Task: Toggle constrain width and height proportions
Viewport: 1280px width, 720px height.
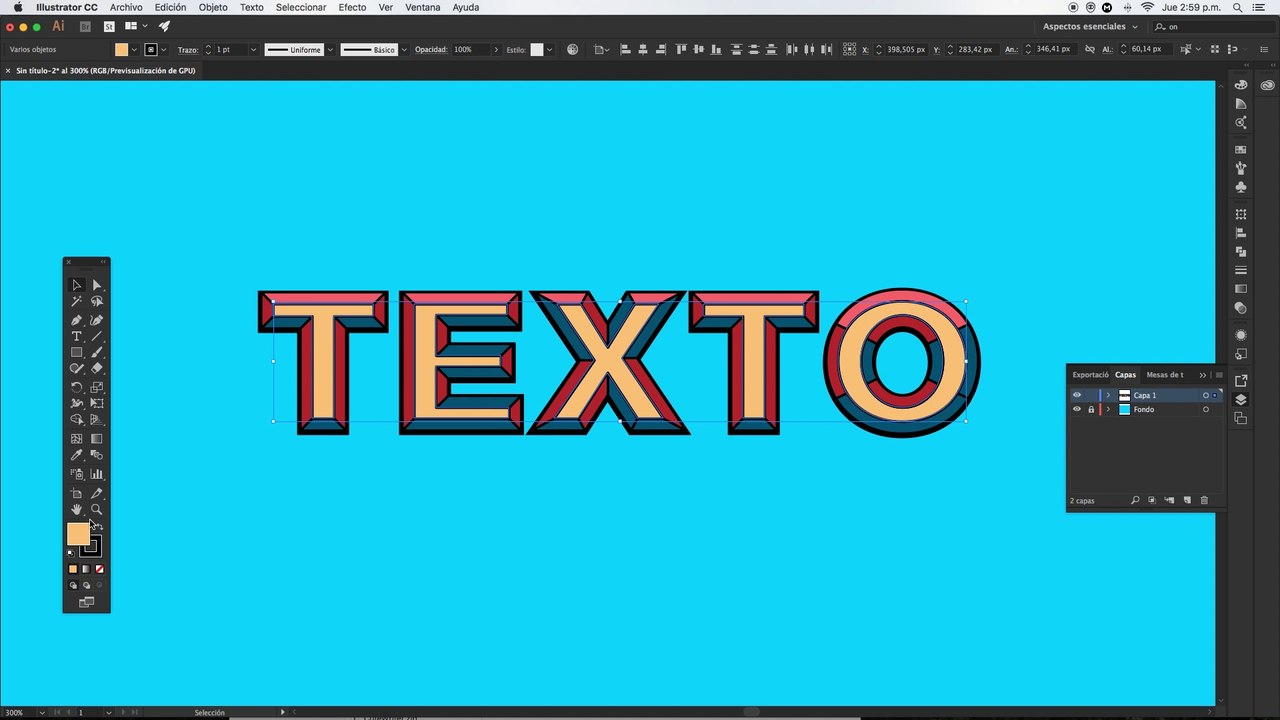Action: 1090,49
